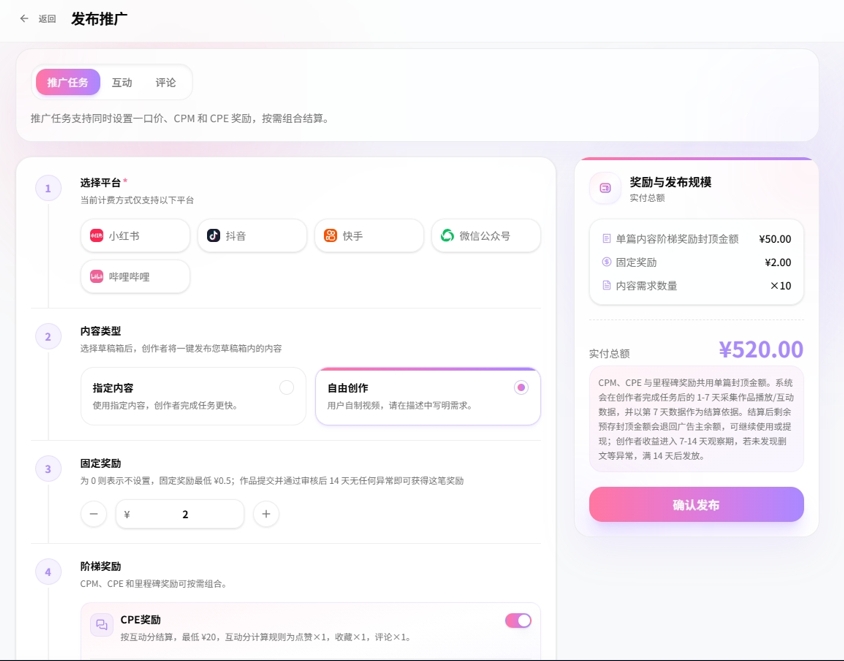This screenshot has height=661, width=844.
Task: Click the ¥520.00 total amount
Action: pyautogui.click(x=761, y=349)
